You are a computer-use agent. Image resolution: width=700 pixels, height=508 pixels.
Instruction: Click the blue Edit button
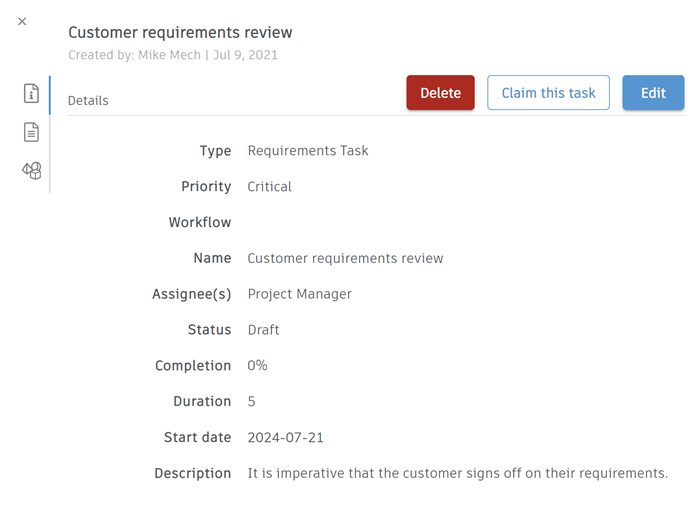tap(653, 93)
